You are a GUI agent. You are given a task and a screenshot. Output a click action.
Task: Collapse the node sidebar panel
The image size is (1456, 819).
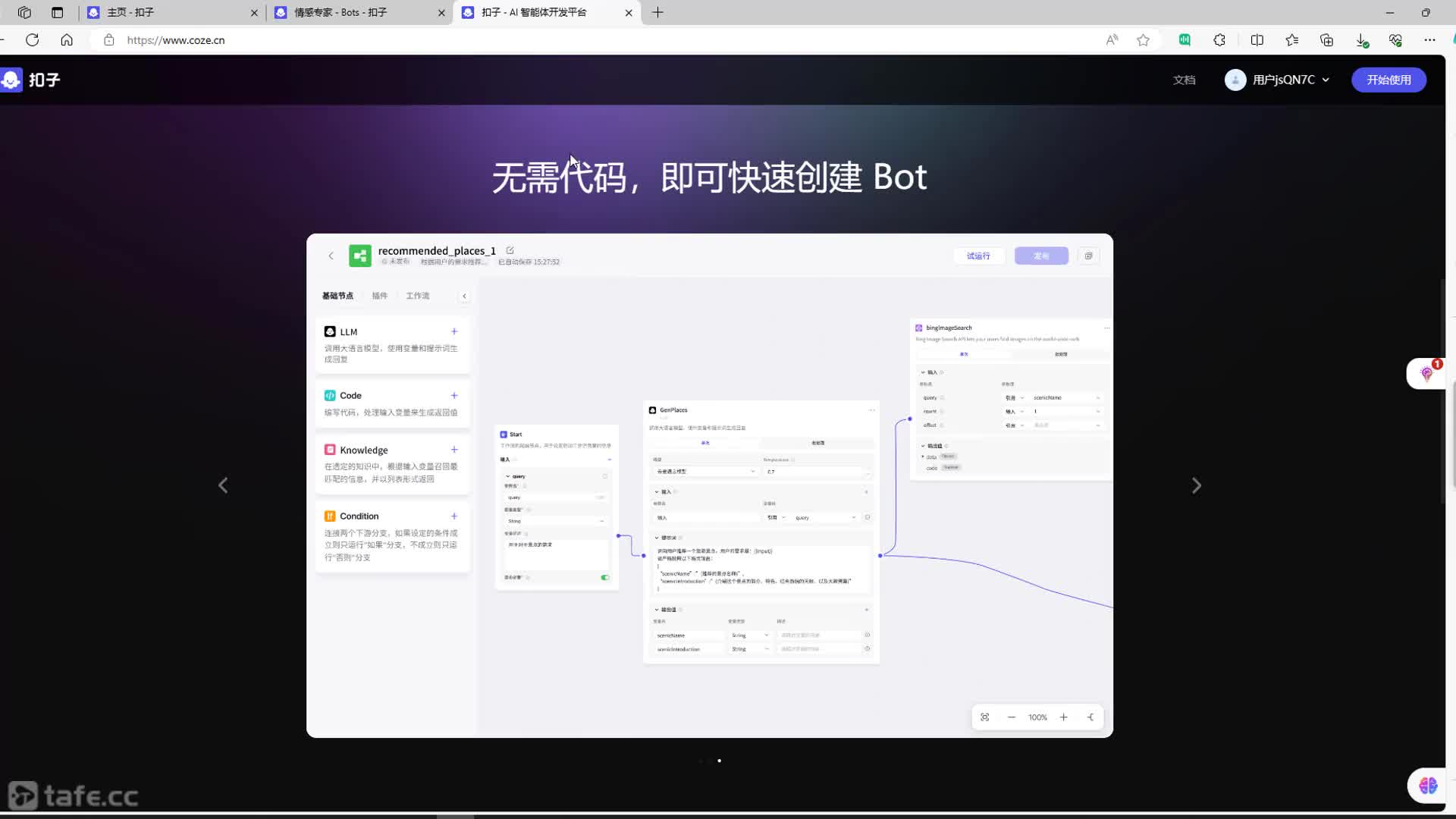coord(464,296)
